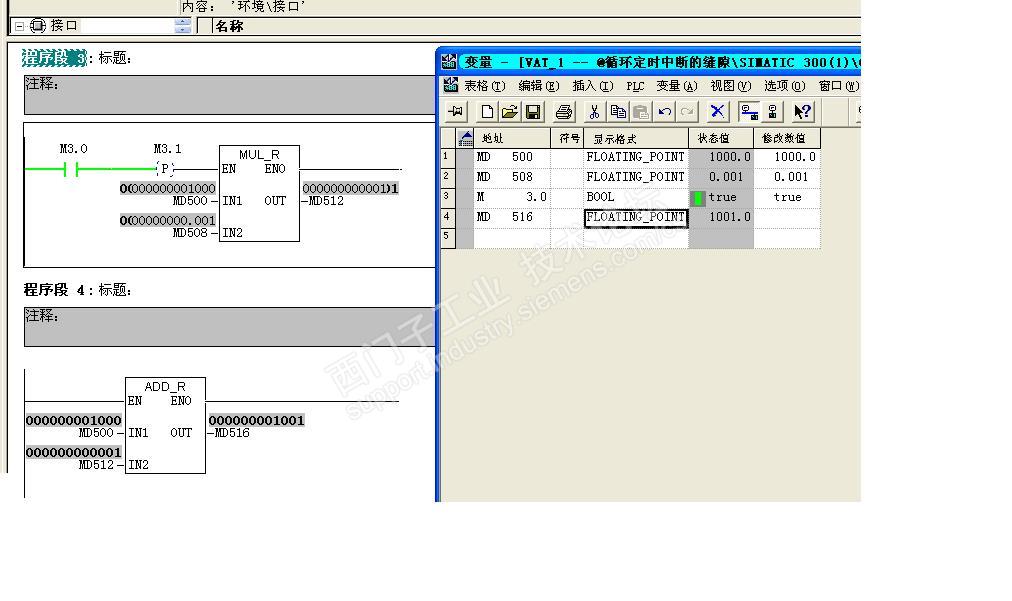Click address cell MD 516
The image size is (1012, 601).
512,217
